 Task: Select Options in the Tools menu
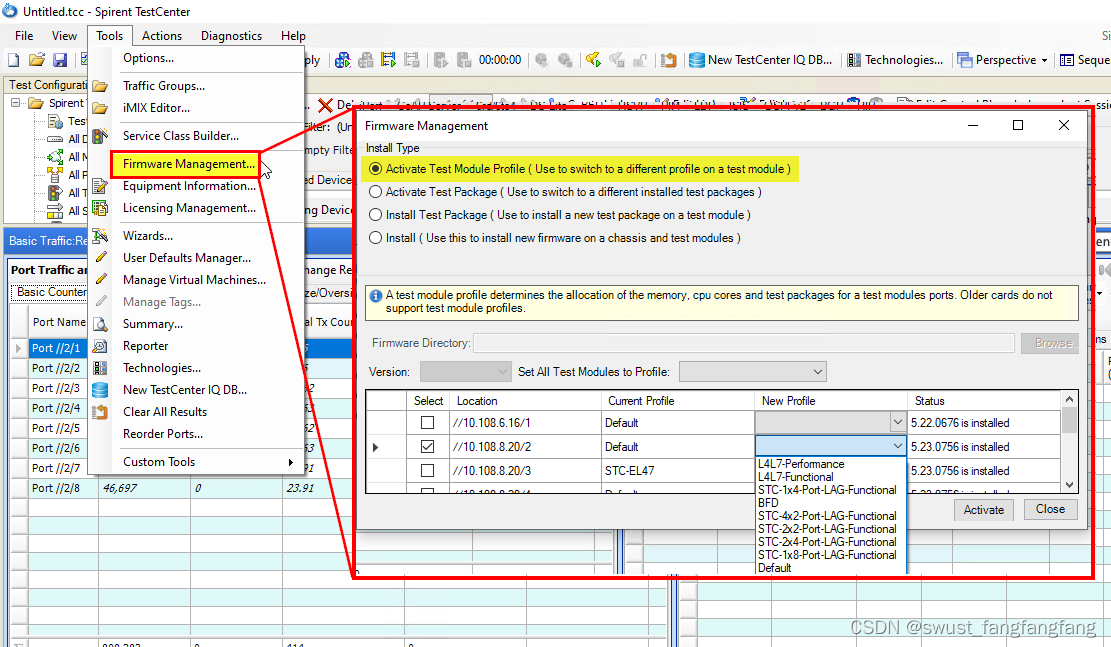[x=148, y=58]
